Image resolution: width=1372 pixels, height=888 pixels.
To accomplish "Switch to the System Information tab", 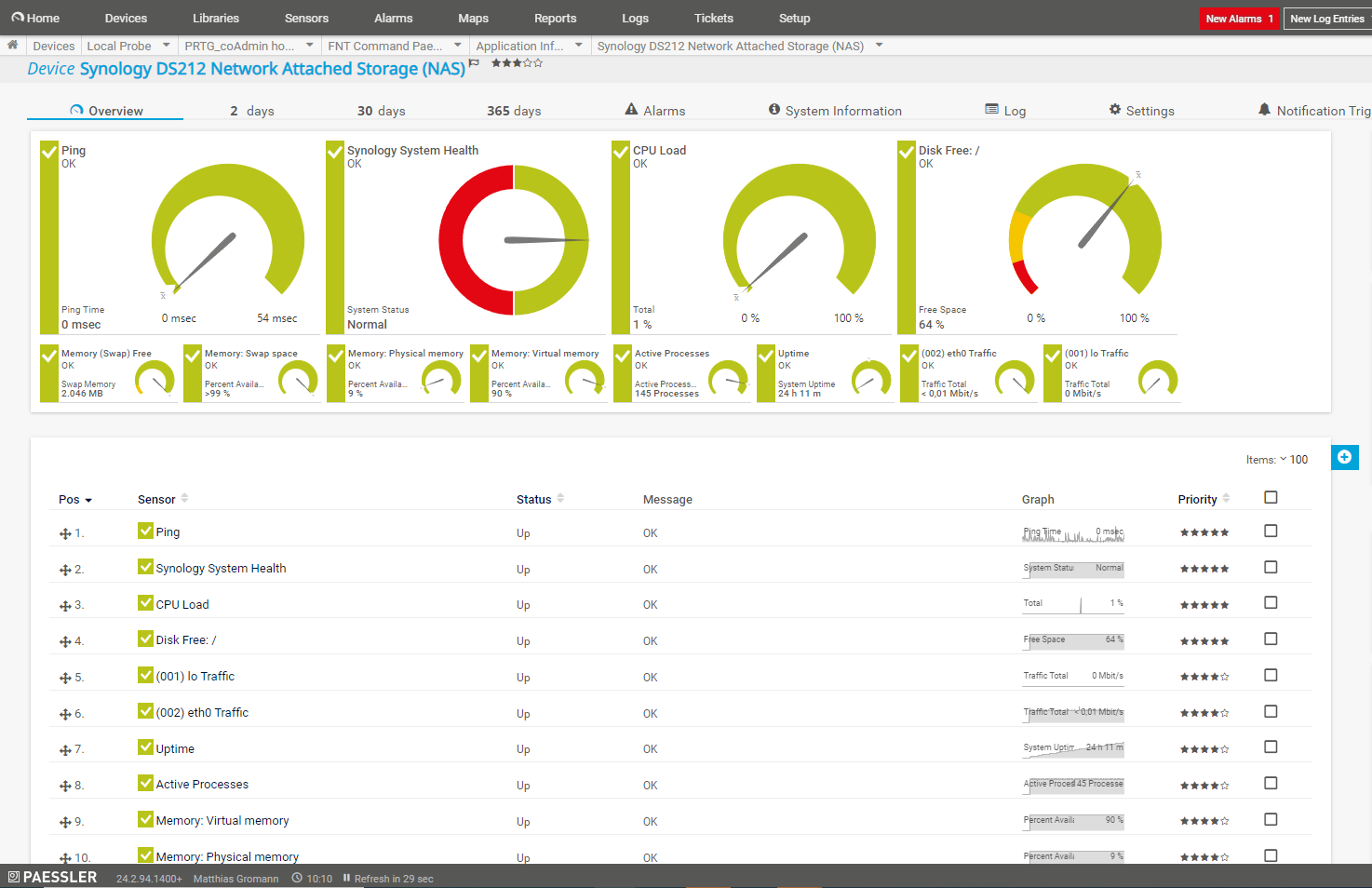I will [835, 111].
